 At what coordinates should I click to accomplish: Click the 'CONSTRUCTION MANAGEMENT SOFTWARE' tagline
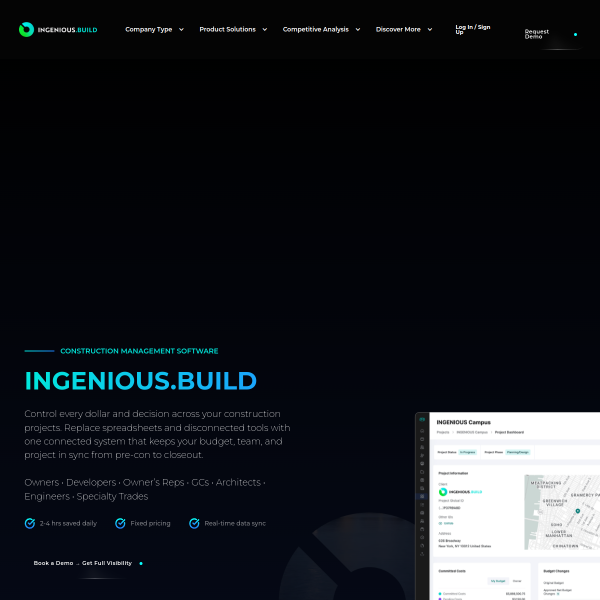tap(139, 351)
